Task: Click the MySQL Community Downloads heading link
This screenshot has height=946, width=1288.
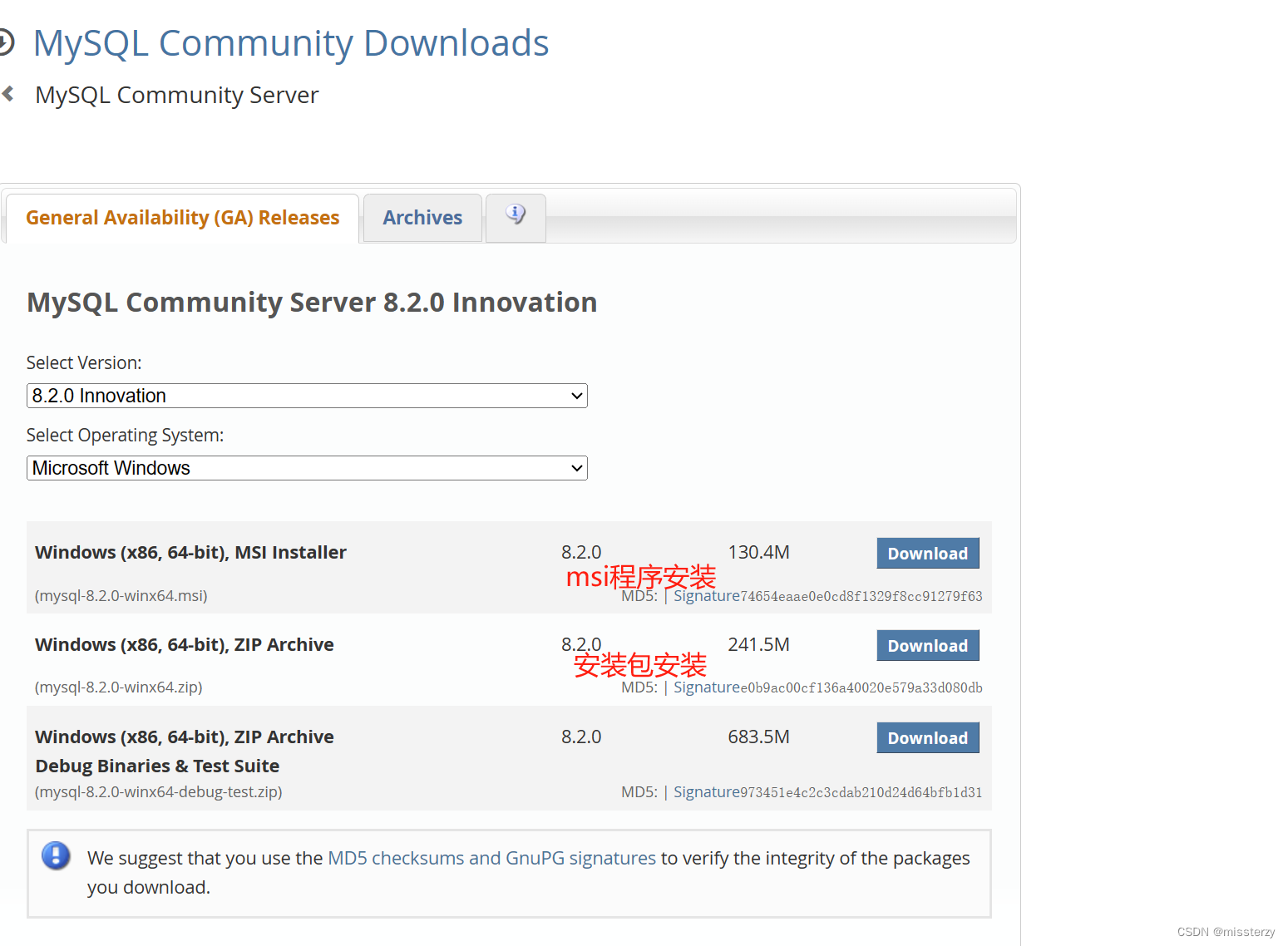Action: [x=291, y=43]
